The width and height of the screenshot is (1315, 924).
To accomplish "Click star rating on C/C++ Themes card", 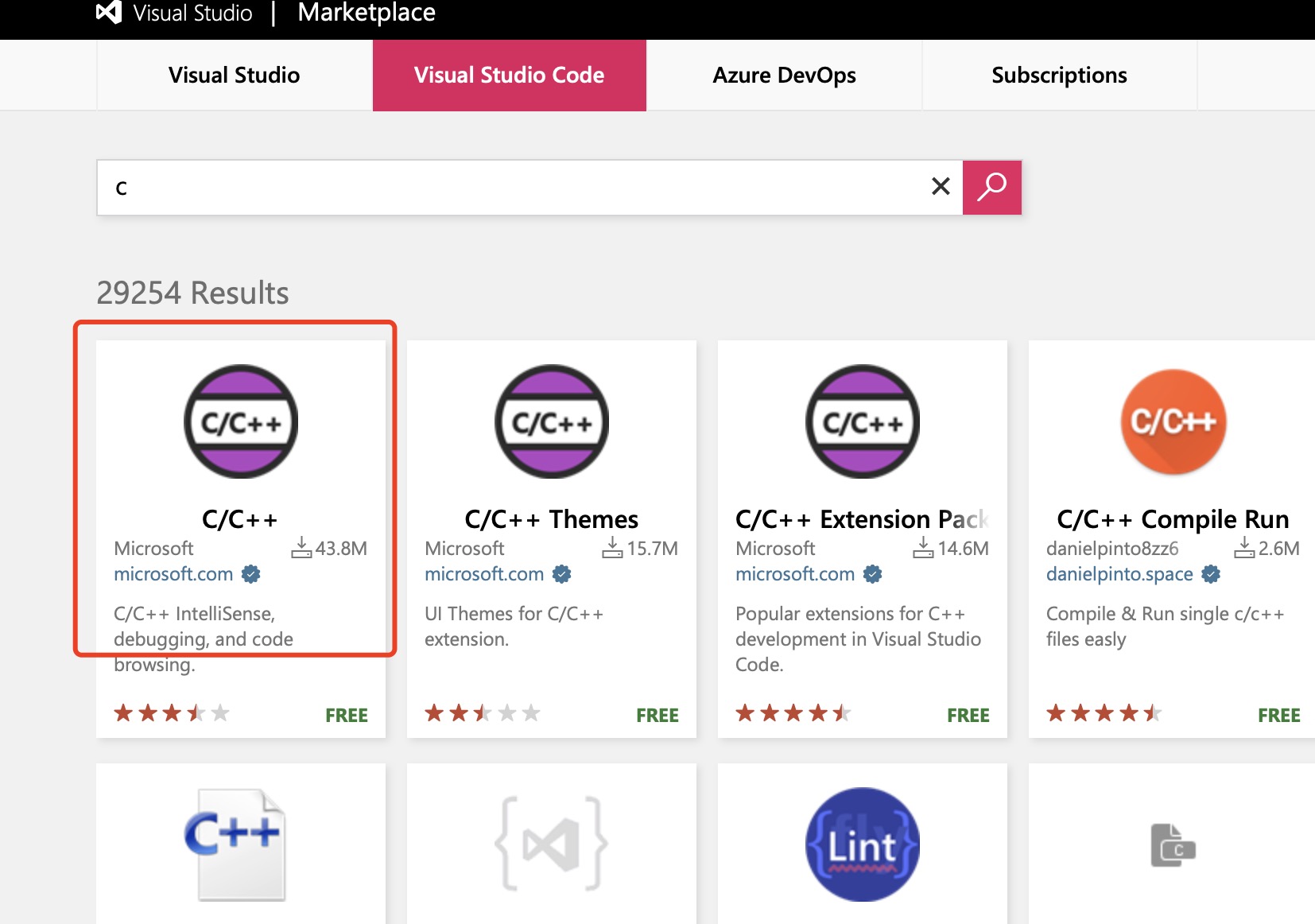I will coord(483,713).
